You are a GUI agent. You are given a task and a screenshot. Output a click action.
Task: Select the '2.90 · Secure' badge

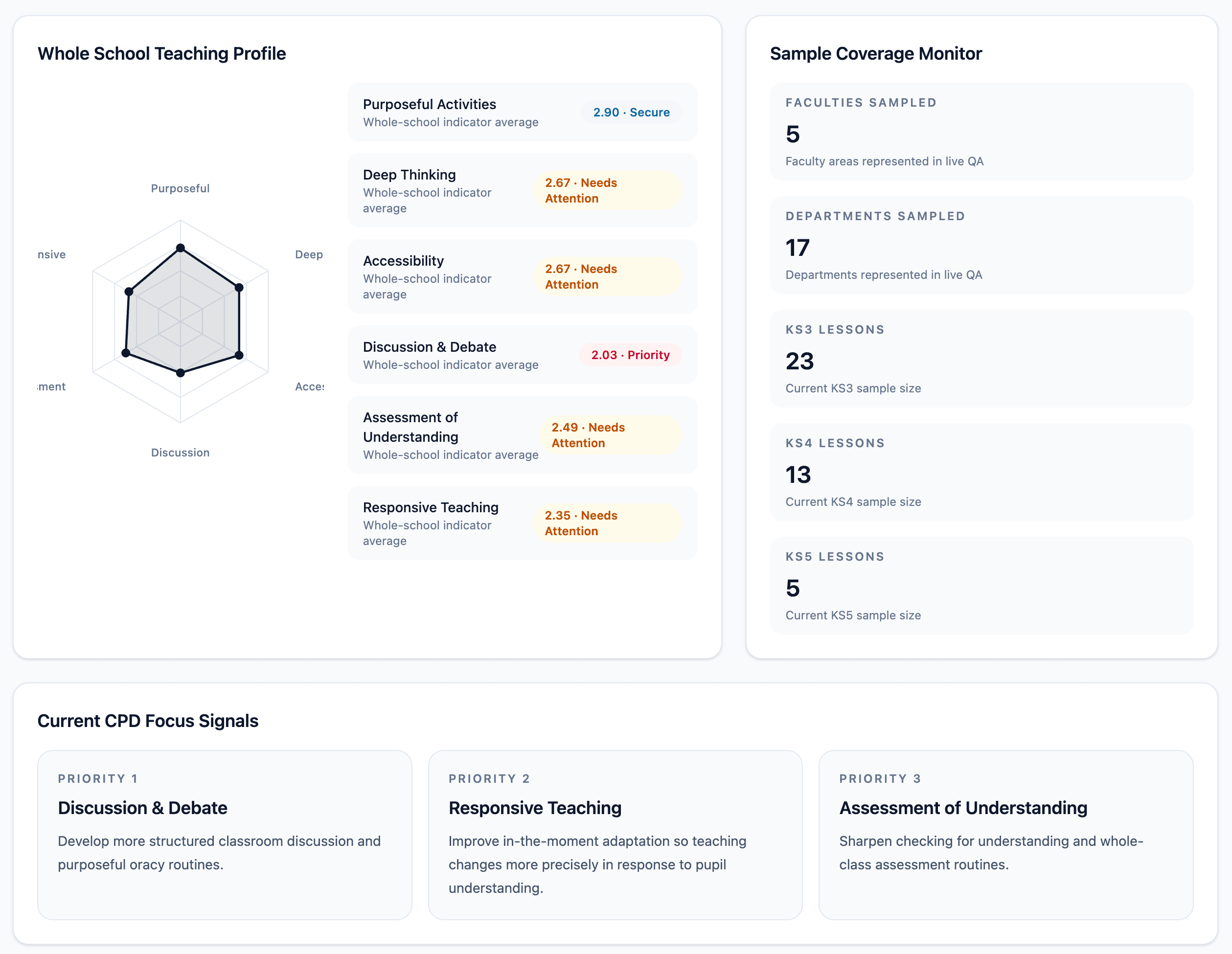tap(631, 112)
